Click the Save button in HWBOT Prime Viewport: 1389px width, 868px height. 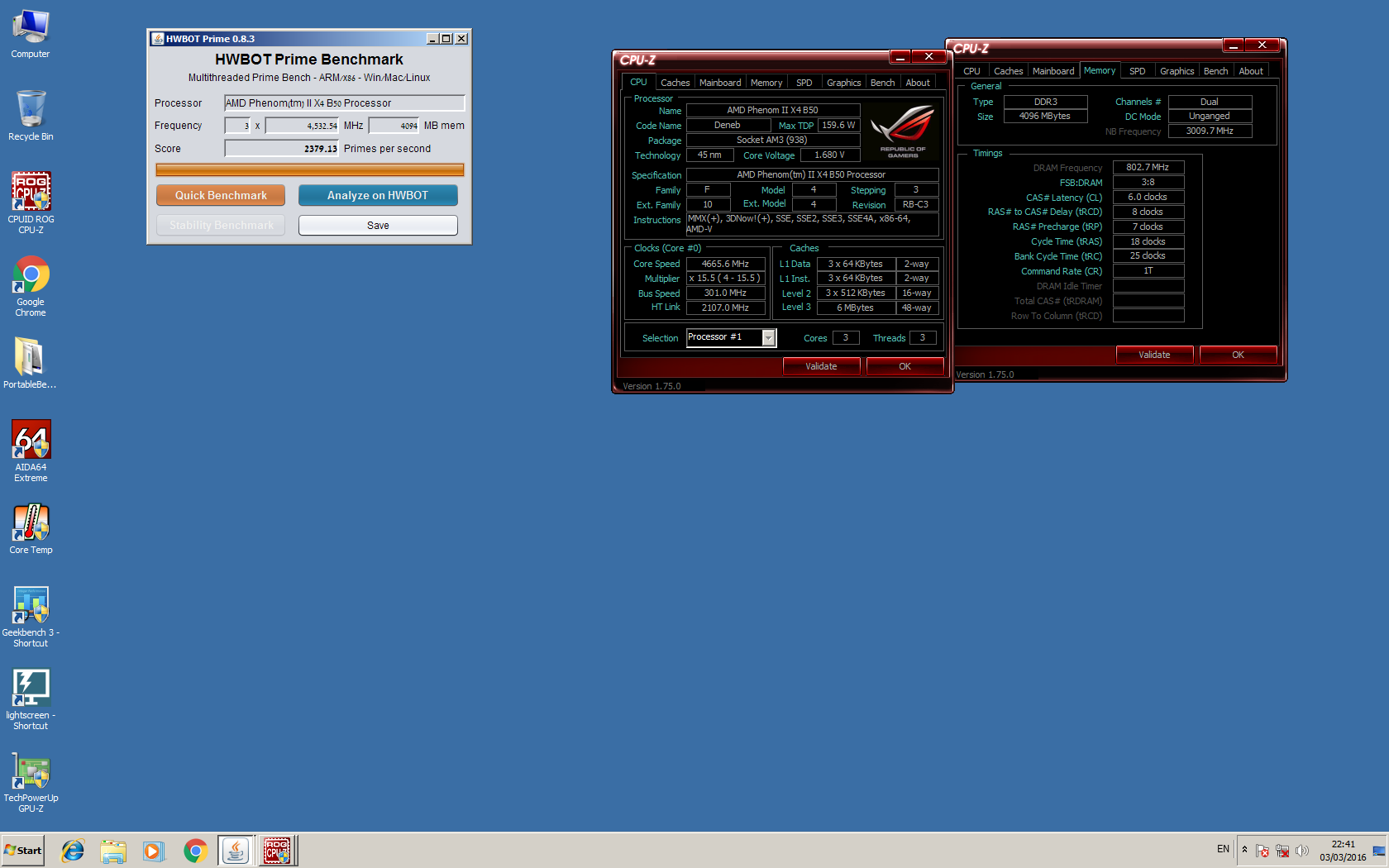click(x=378, y=225)
